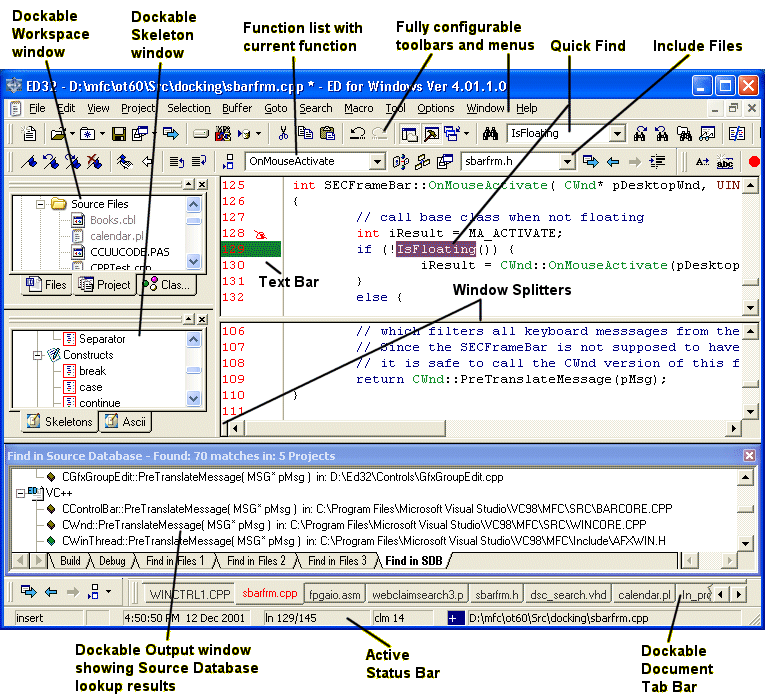The height and width of the screenshot is (700, 765).
Task: Click the abc spell check icon
Action: point(725,162)
